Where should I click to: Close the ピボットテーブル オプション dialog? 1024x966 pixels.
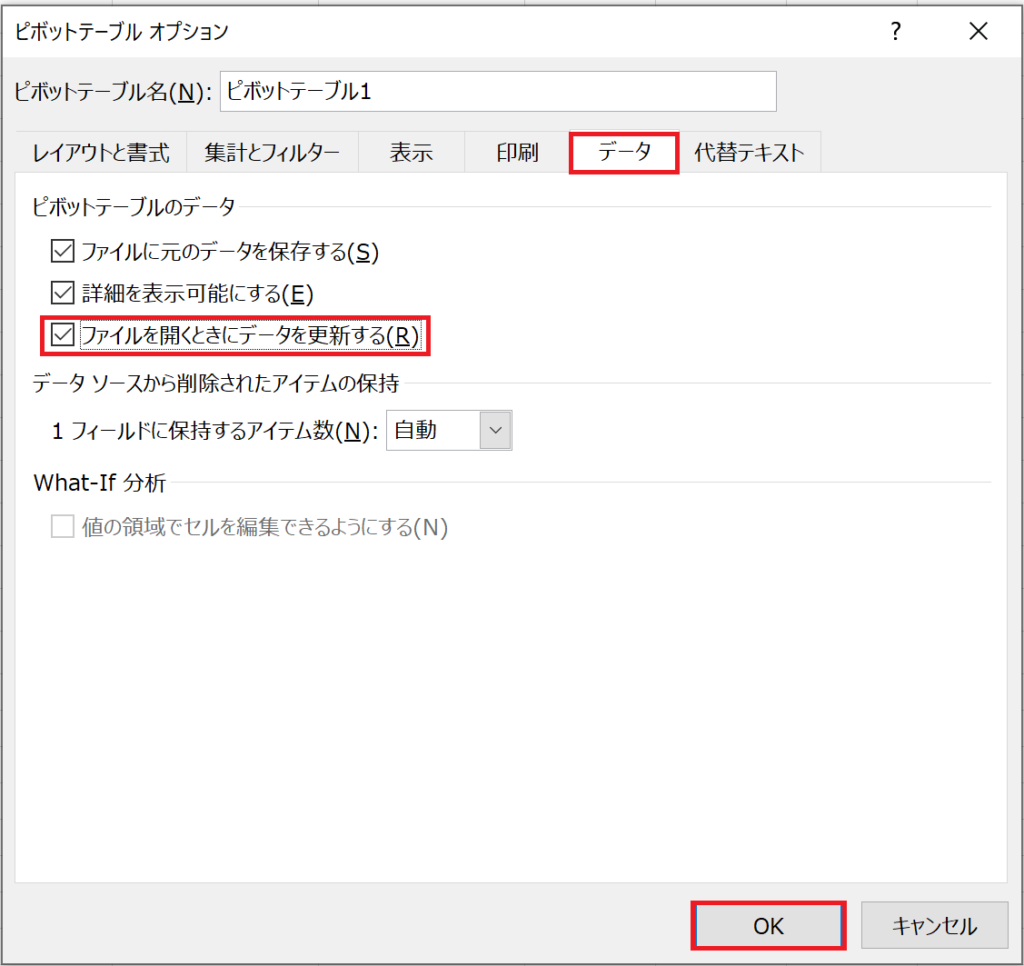pos(978,31)
